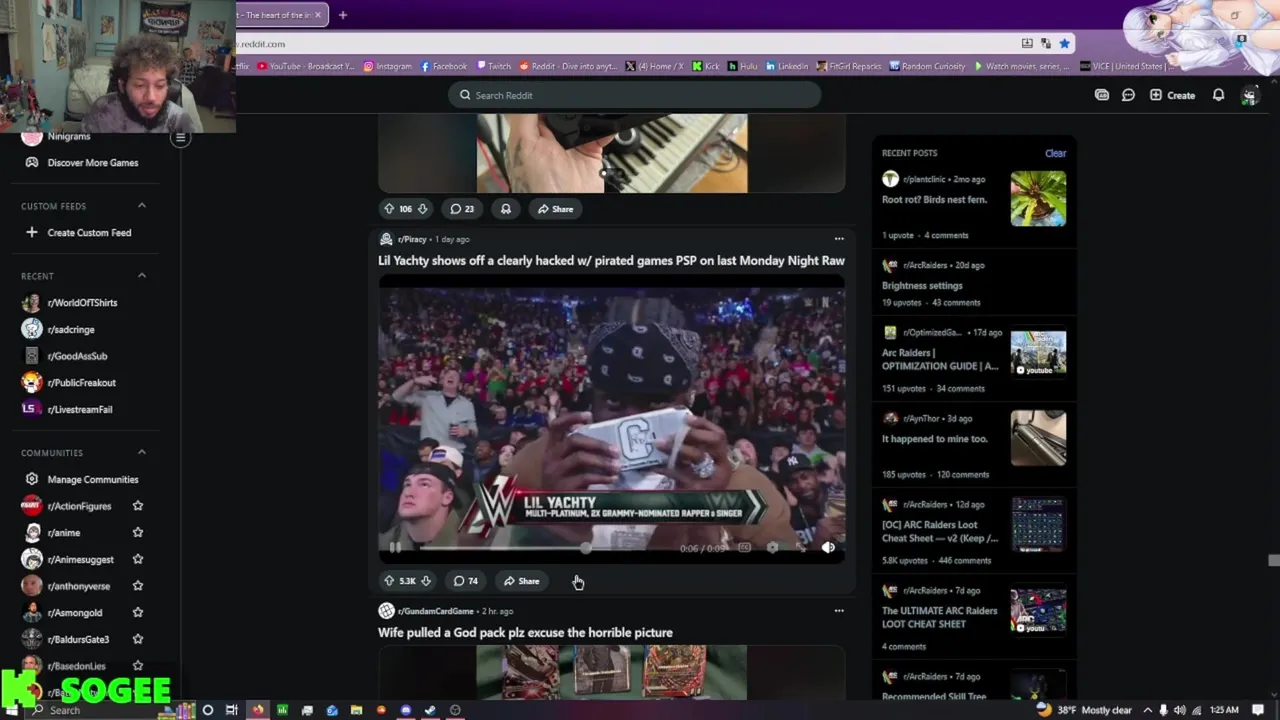Open a new browser tab
Viewport: 1280px width, 720px height.
tap(342, 15)
